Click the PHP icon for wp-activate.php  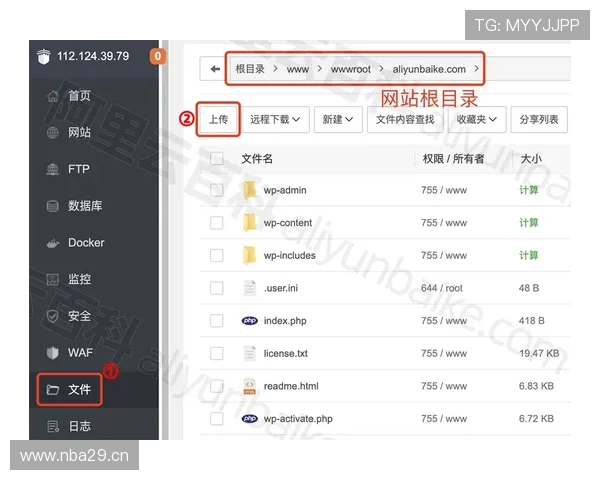point(249,418)
